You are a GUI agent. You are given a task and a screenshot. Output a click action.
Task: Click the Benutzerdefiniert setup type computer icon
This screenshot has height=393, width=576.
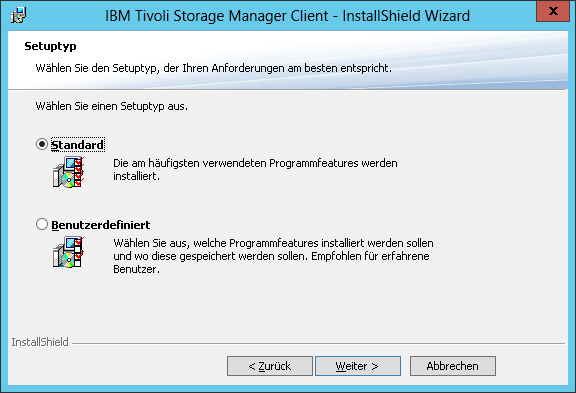pyautogui.click(x=68, y=252)
